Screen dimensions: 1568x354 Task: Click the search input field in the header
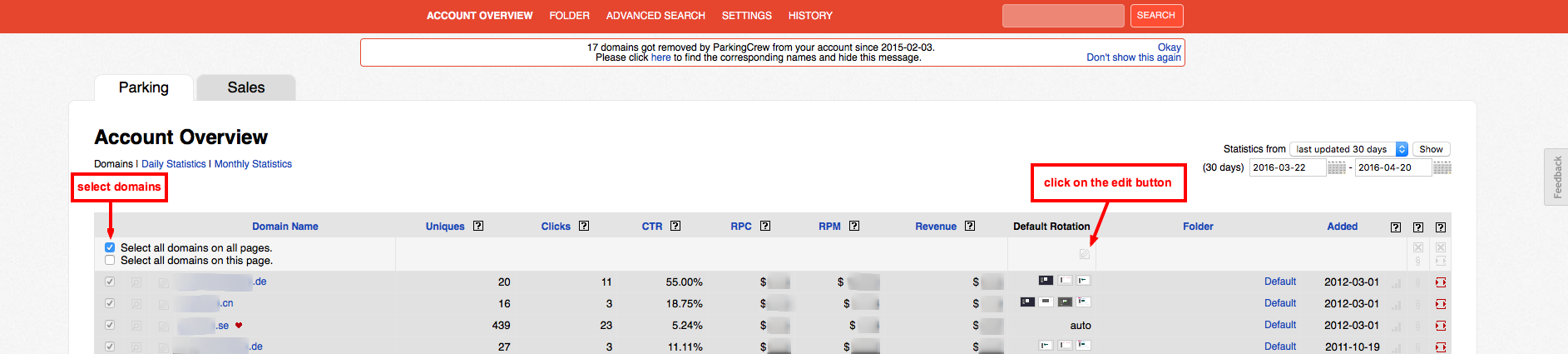click(1062, 16)
